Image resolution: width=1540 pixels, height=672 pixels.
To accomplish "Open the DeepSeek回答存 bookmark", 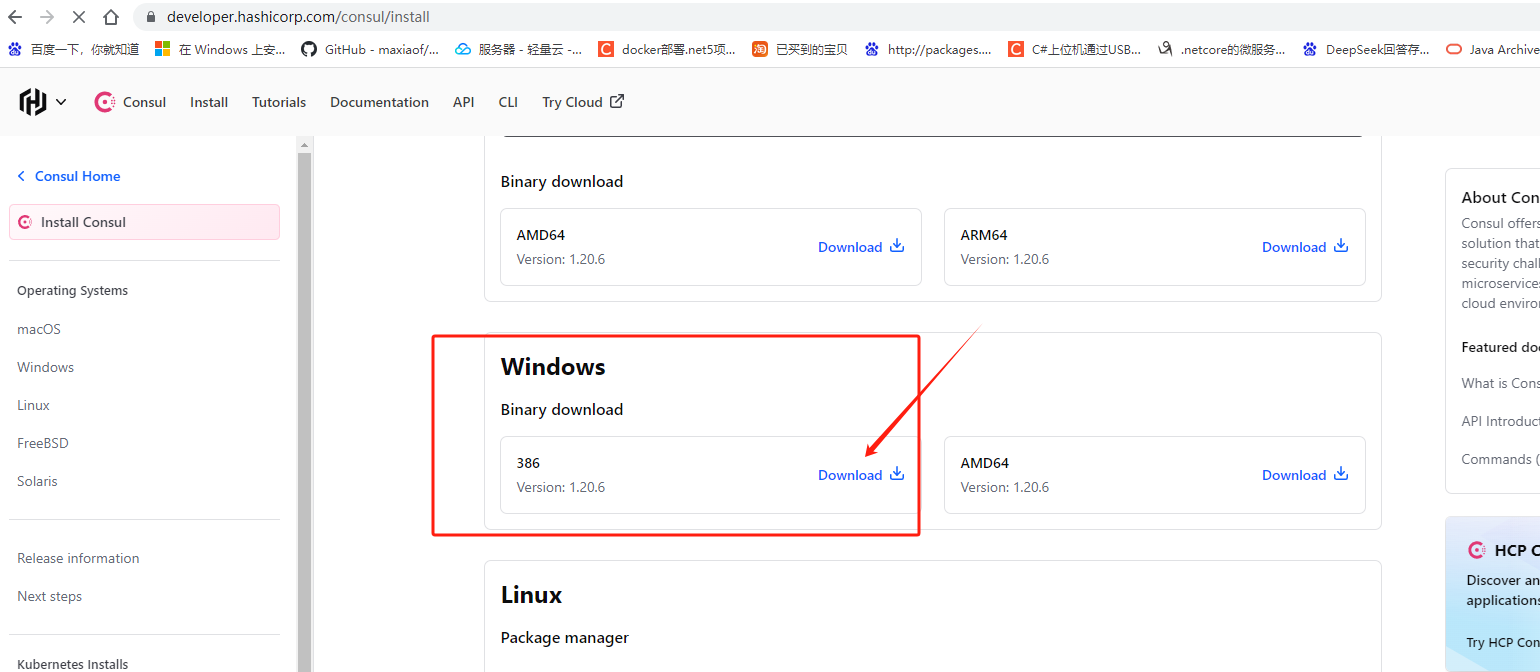I will pos(1367,49).
